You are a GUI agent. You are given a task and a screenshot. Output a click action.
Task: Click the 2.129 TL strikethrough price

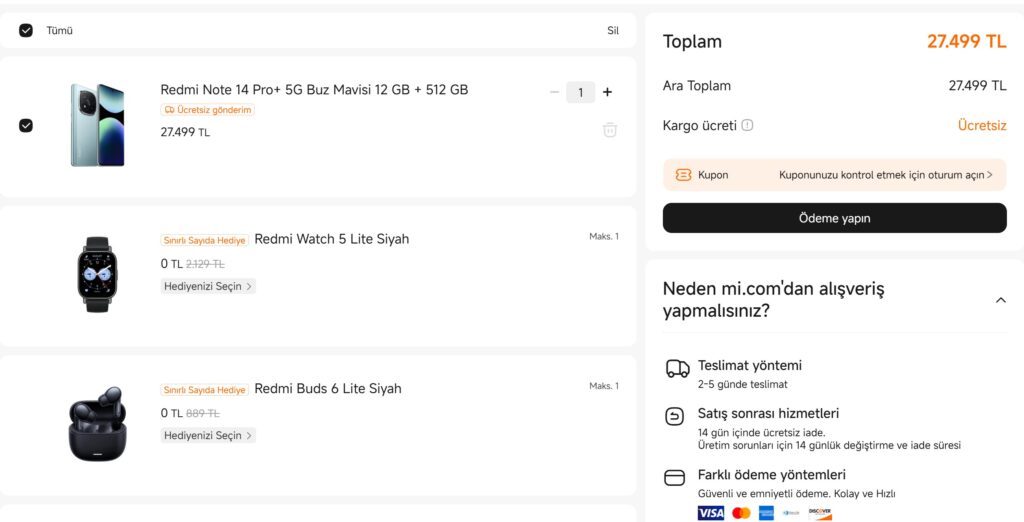pos(205,264)
